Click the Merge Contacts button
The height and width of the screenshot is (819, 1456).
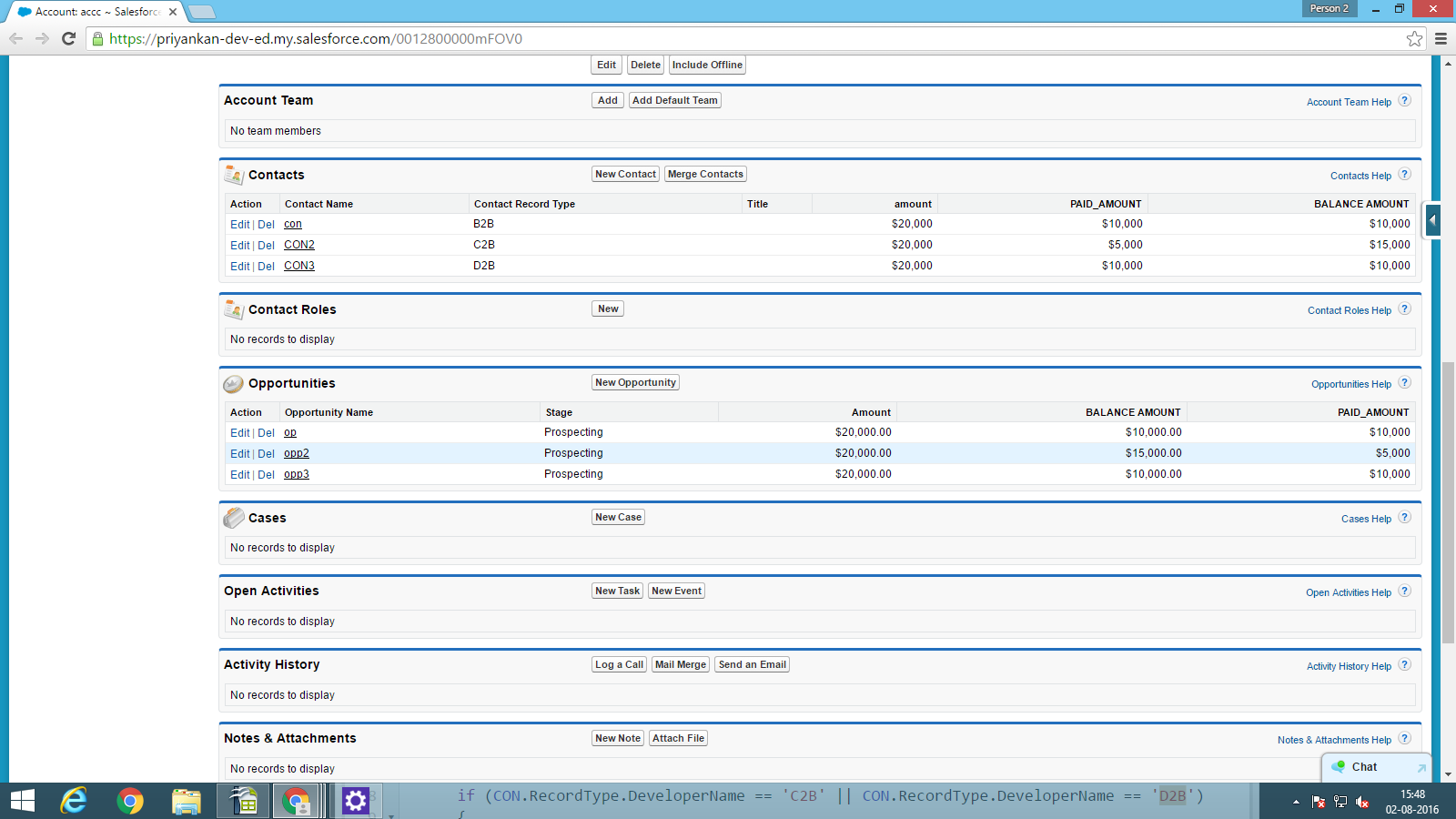pos(705,174)
